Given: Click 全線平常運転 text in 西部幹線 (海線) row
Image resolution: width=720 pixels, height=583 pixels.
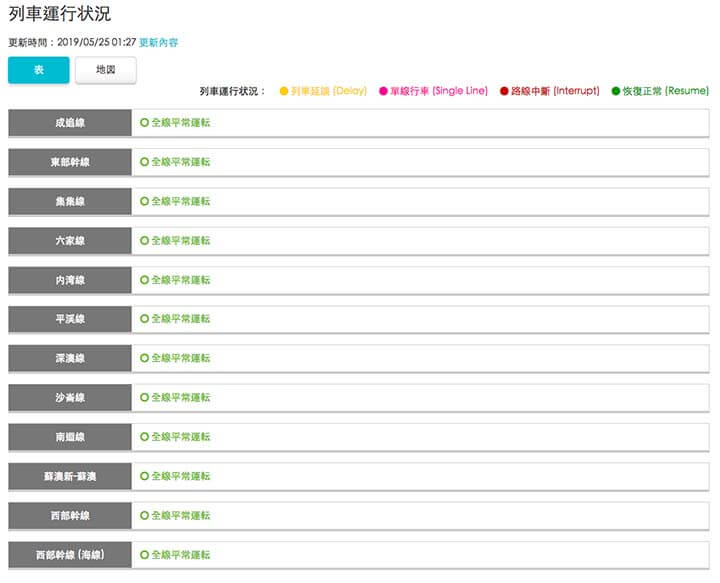Looking at the screenshot, I should point(181,555).
